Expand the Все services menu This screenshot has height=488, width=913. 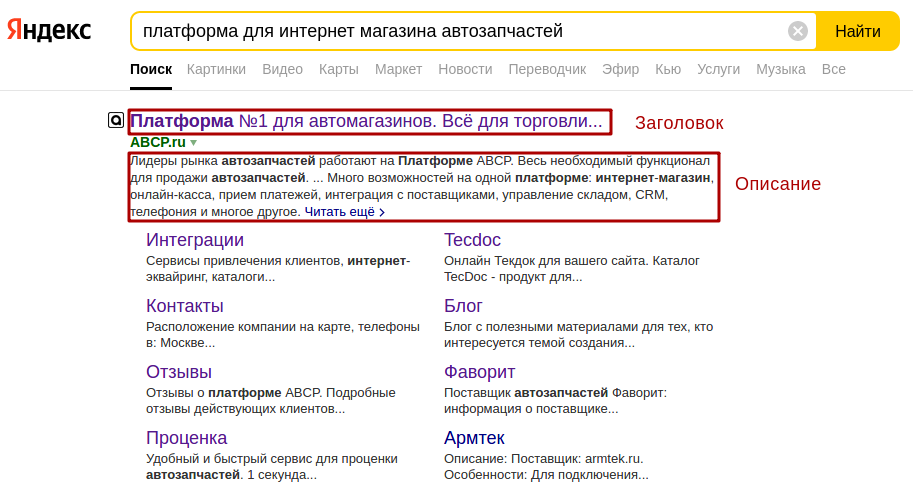pos(833,69)
